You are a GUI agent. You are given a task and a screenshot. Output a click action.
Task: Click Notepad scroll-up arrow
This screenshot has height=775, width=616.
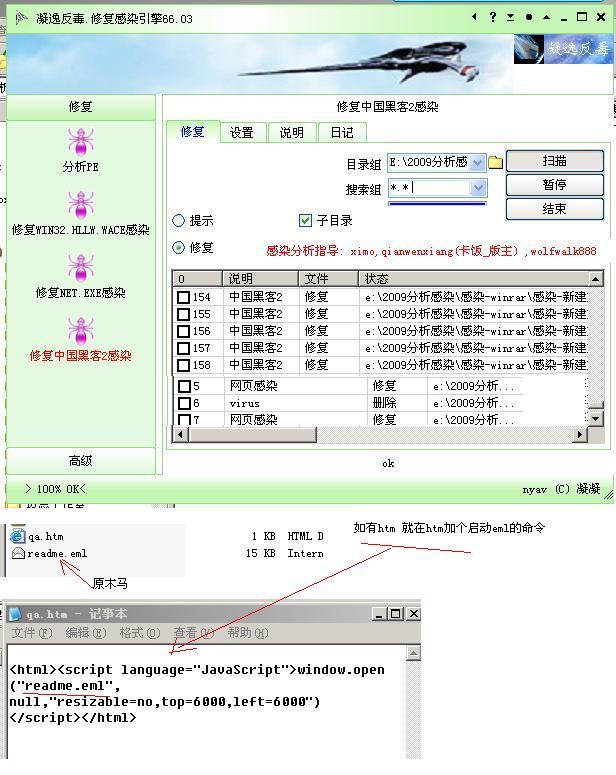click(x=413, y=653)
